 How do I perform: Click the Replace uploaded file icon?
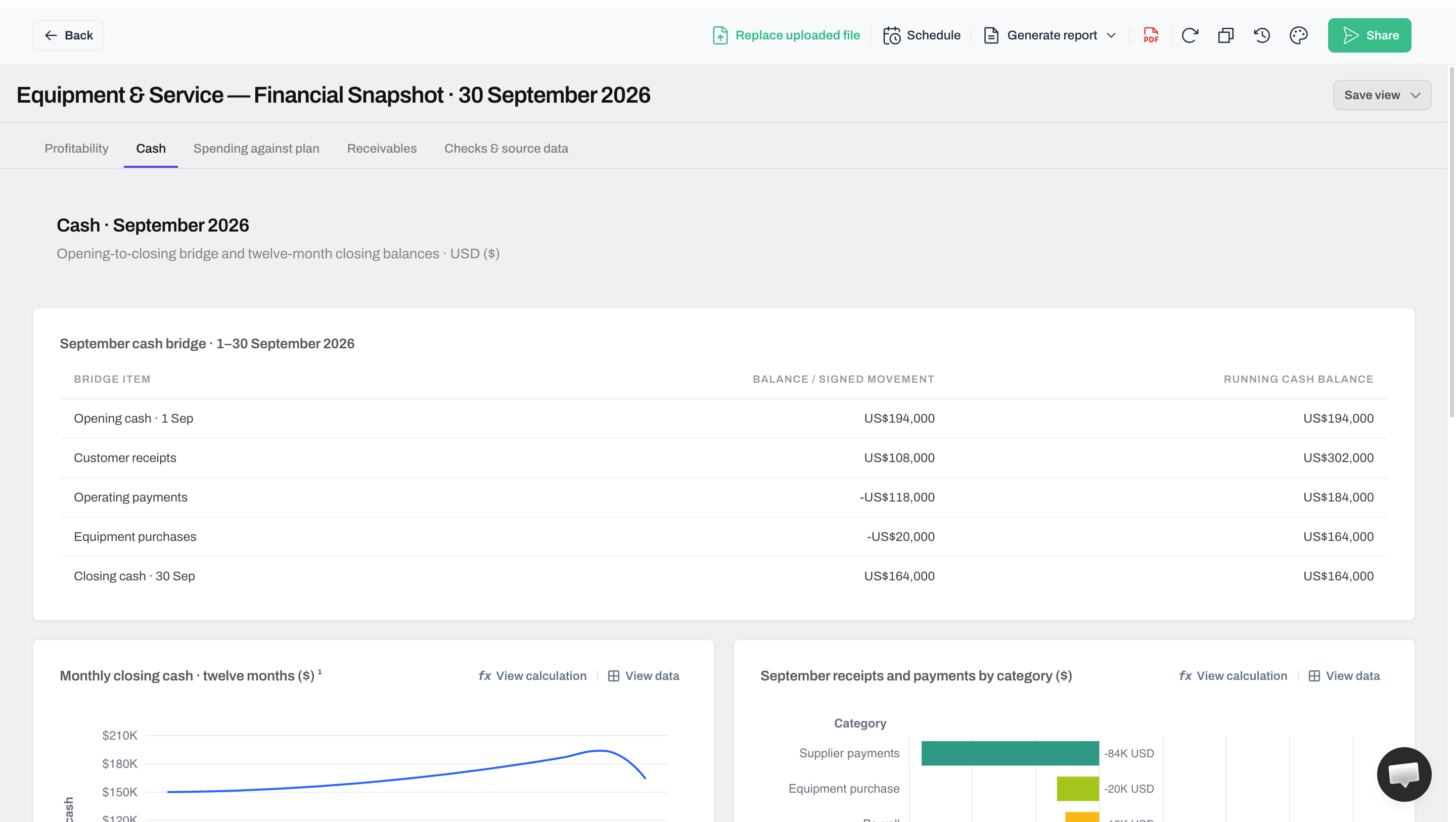click(x=719, y=35)
